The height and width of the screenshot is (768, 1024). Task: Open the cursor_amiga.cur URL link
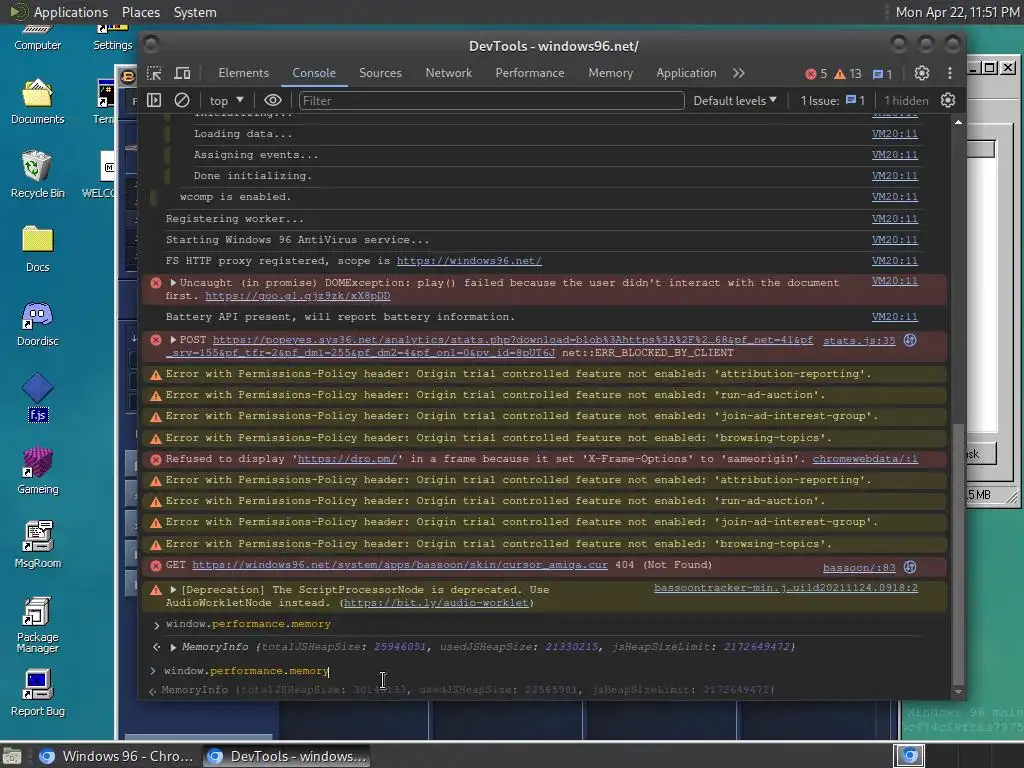point(400,565)
